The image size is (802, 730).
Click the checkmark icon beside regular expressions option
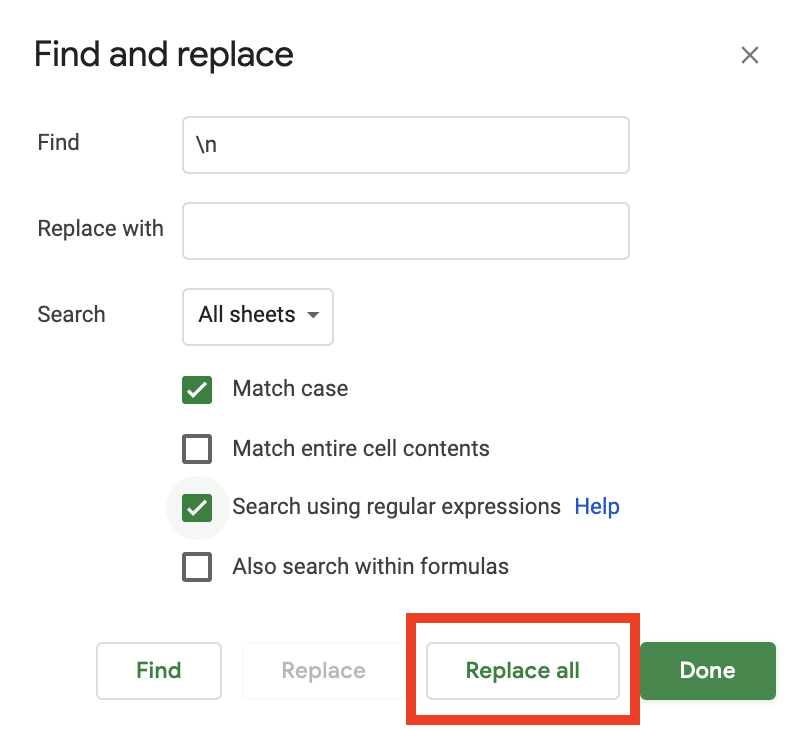coord(197,507)
